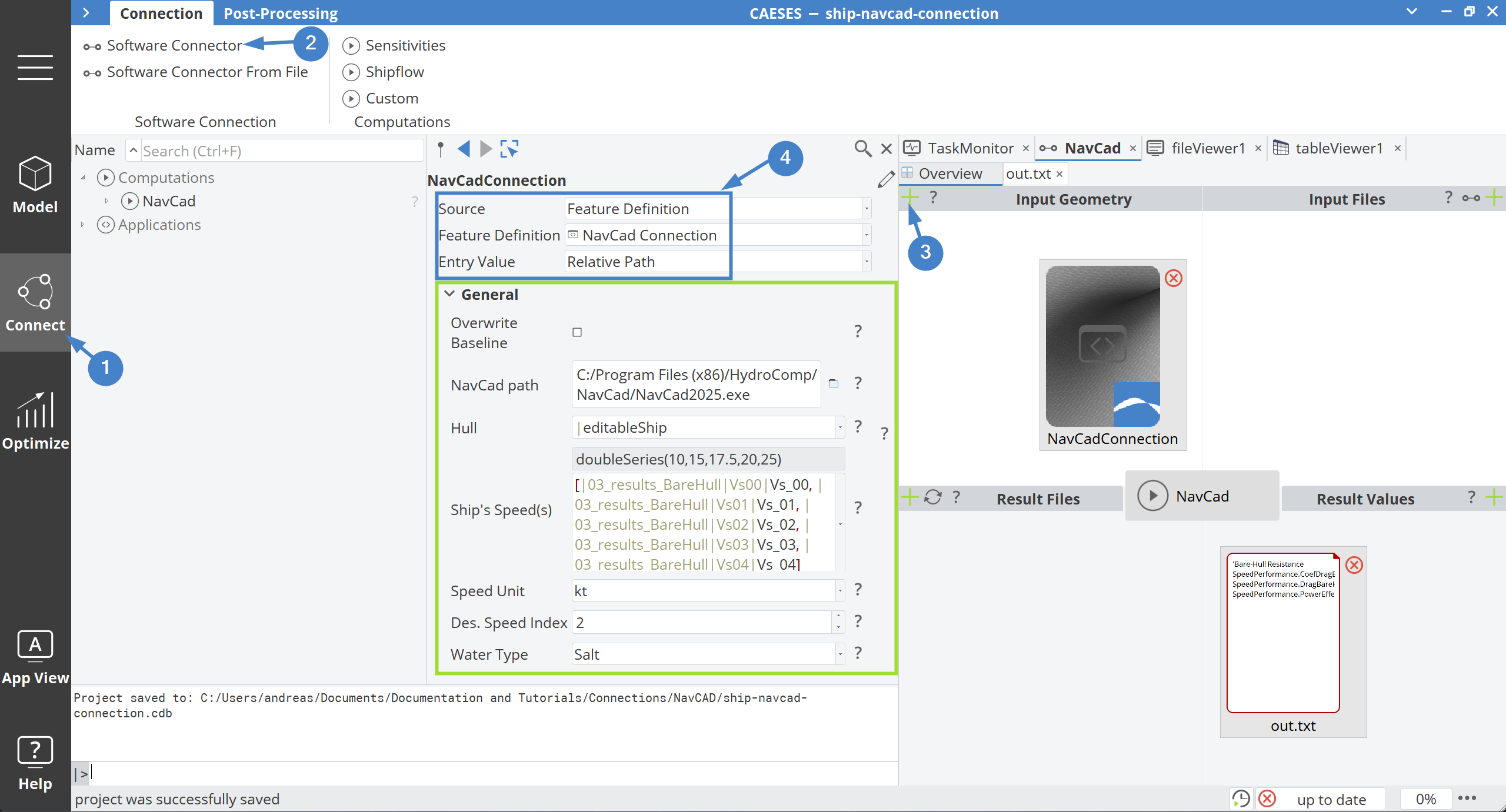Choose Software Connector From File

196,72
